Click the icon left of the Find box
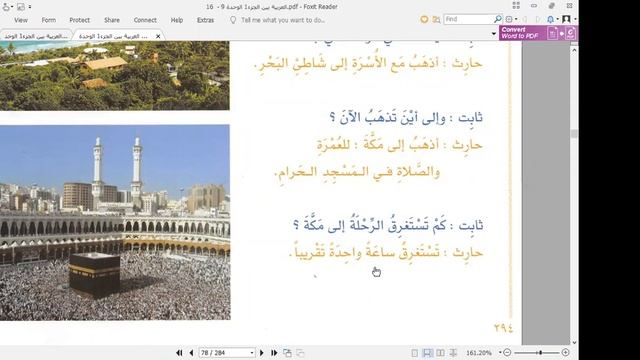Viewport: 640px width, 360px height. (x=436, y=19)
